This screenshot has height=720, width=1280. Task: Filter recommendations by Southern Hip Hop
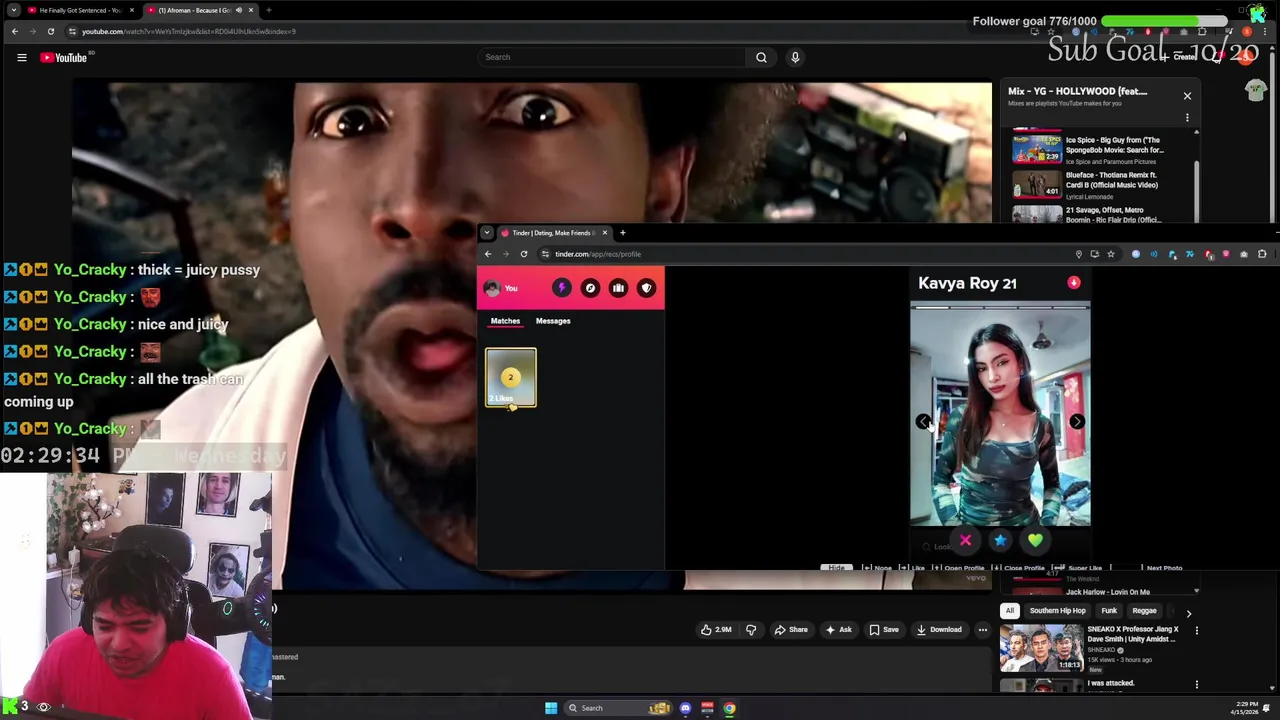1057,611
